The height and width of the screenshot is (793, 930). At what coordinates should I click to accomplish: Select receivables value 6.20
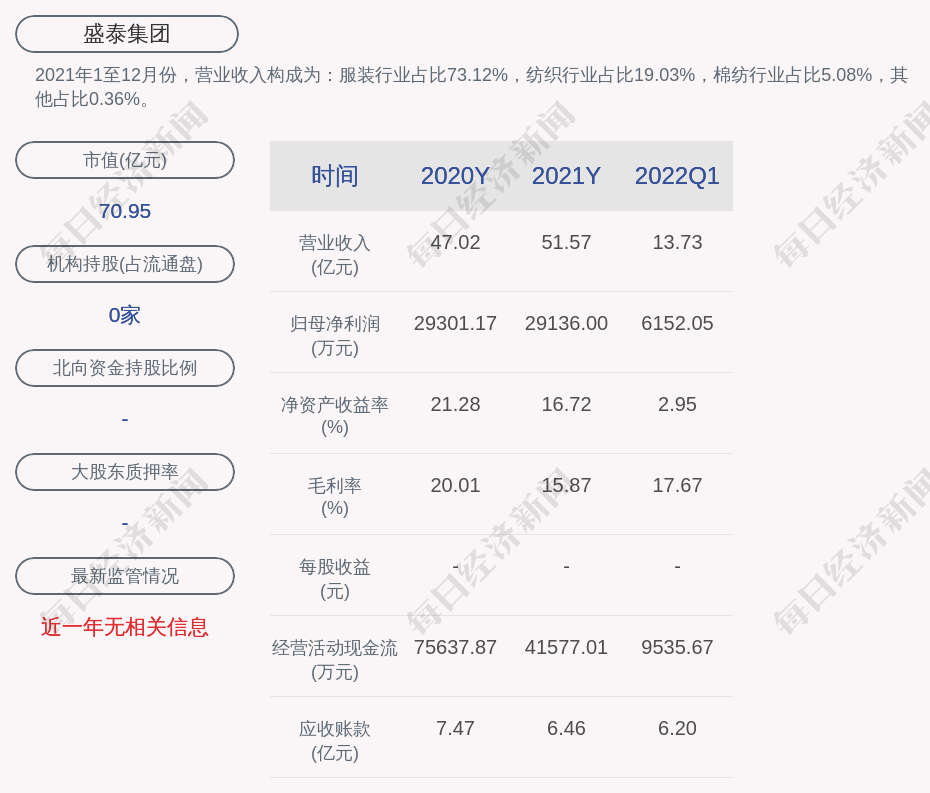677,728
